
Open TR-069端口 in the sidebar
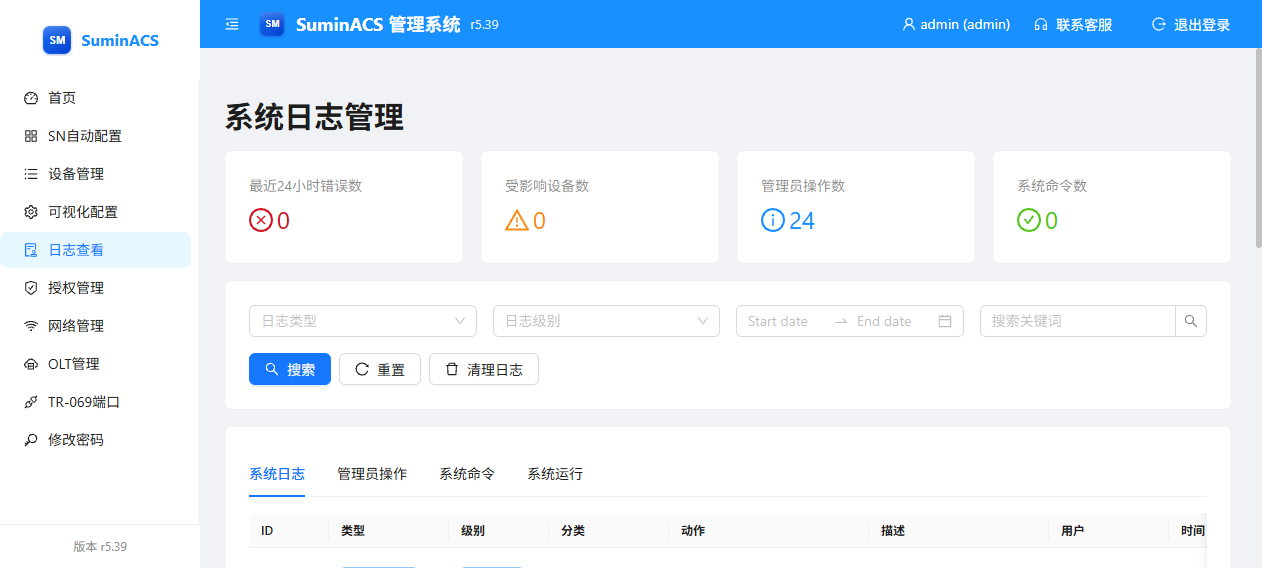click(x=95, y=402)
